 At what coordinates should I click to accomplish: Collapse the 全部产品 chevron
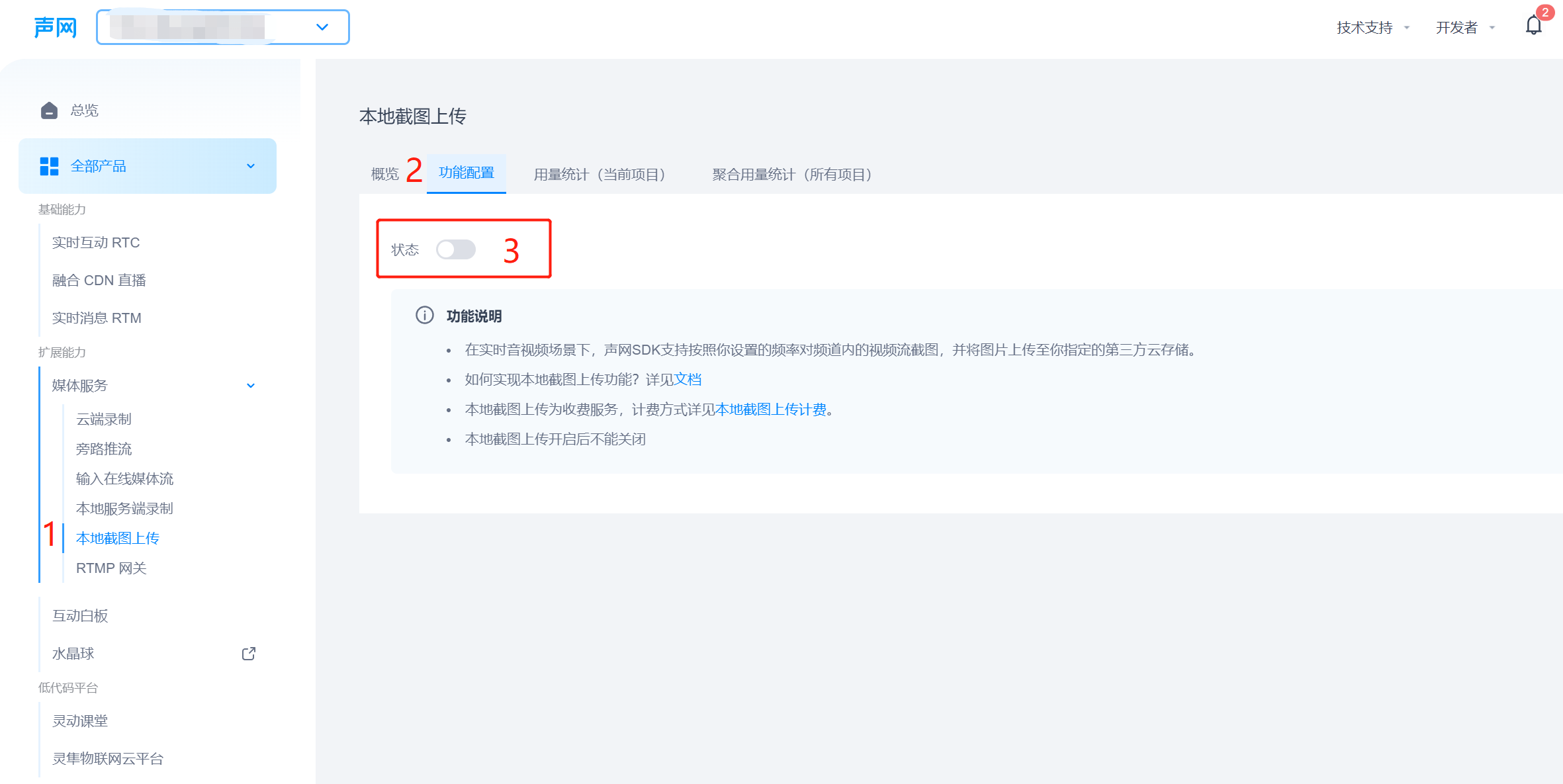(251, 166)
